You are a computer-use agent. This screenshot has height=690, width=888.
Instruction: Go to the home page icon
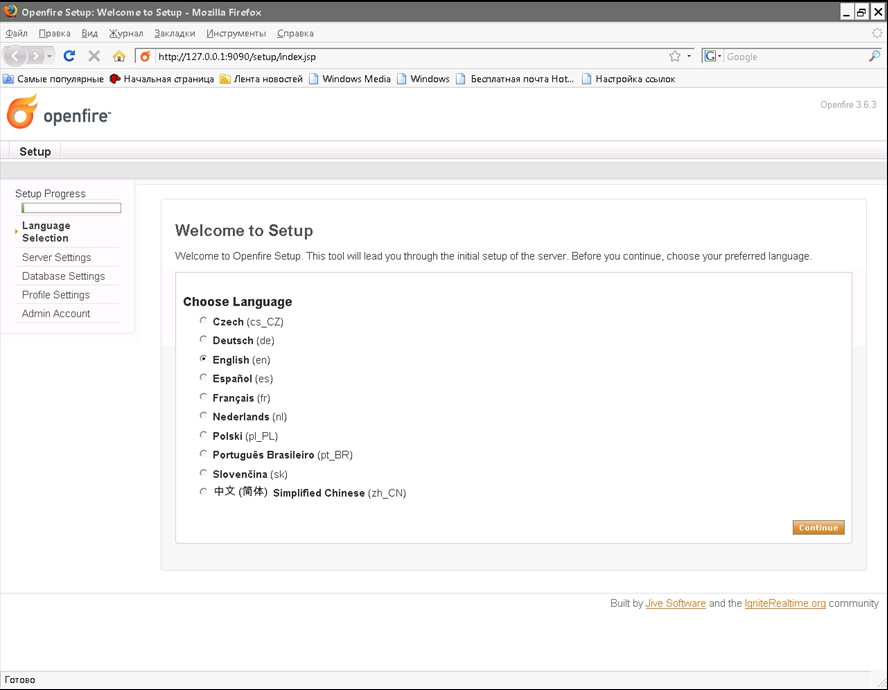coord(119,56)
